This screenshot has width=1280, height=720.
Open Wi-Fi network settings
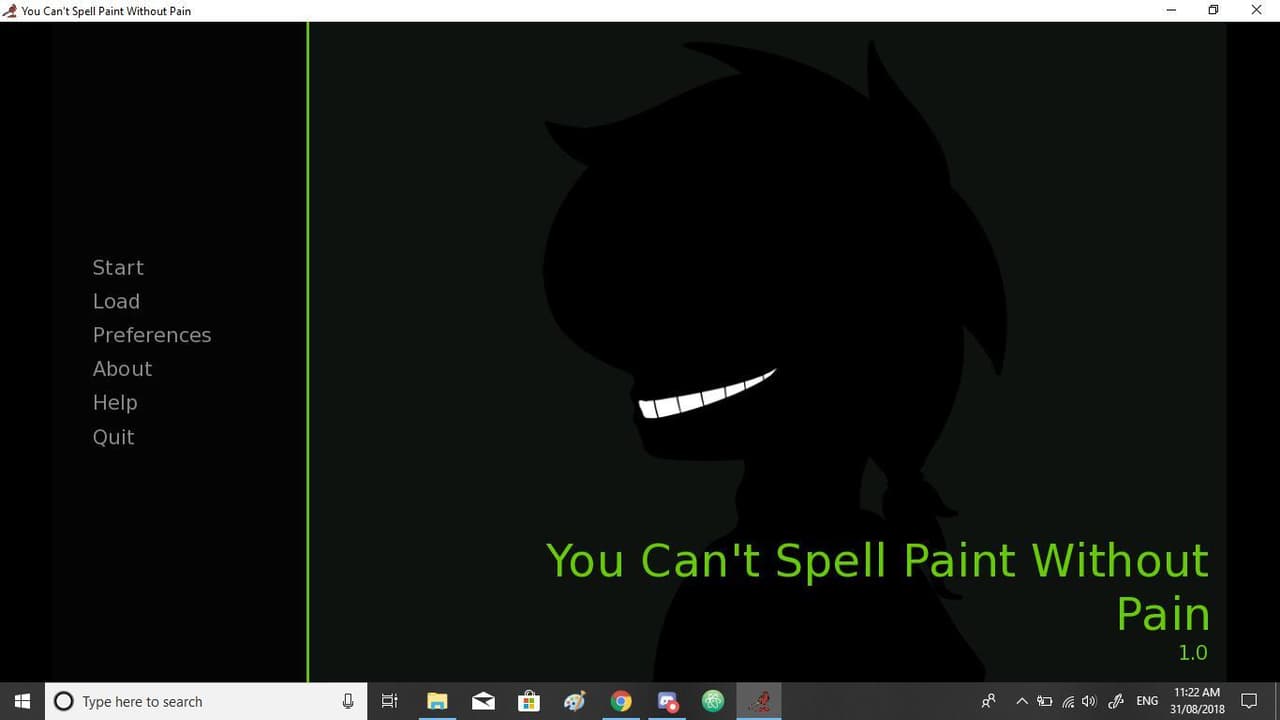click(x=1068, y=701)
